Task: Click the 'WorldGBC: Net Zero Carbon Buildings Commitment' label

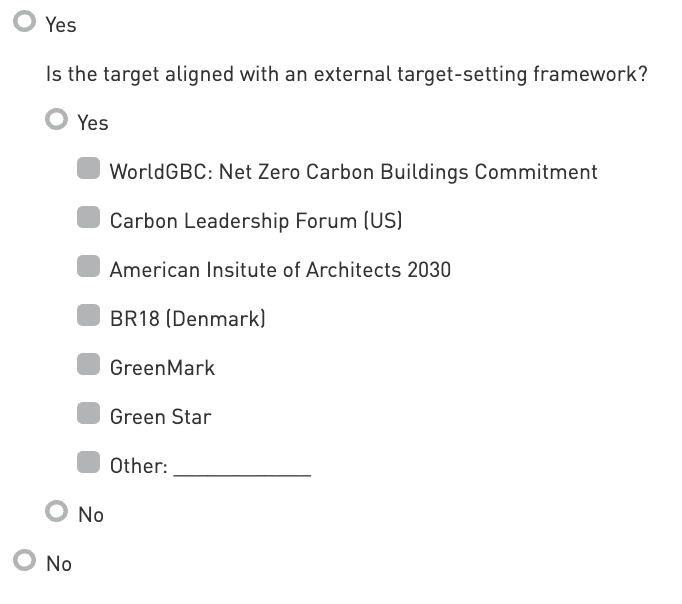Action: click(353, 172)
